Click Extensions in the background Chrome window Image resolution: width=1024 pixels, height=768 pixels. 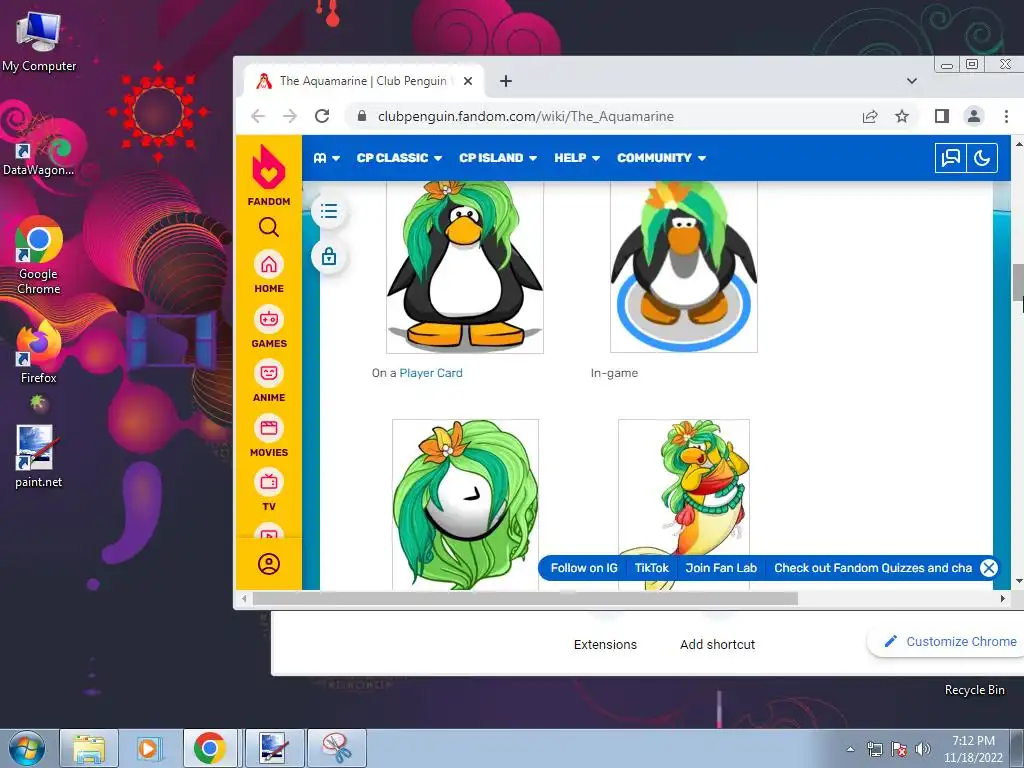tap(605, 645)
